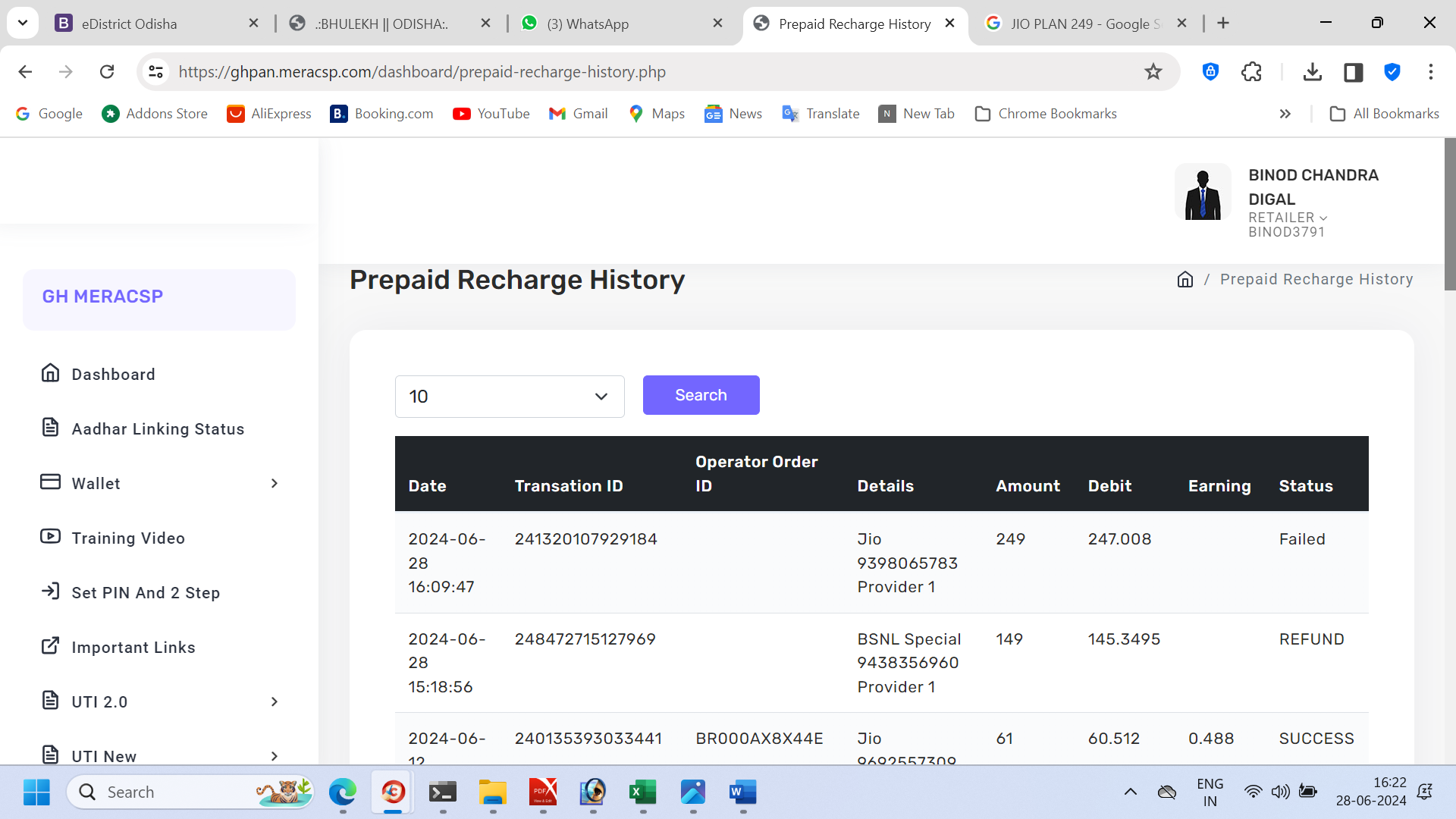Viewport: 1456px width, 819px height.
Task: Click the Dashboard home icon in sidebar
Action: (x=50, y=373)
